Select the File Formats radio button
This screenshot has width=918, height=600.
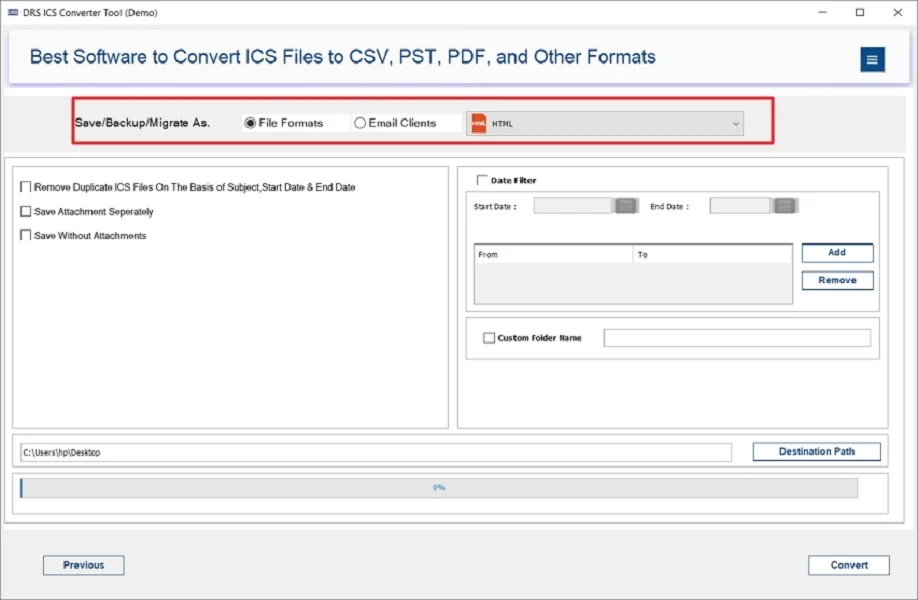[x=250, y=123]
